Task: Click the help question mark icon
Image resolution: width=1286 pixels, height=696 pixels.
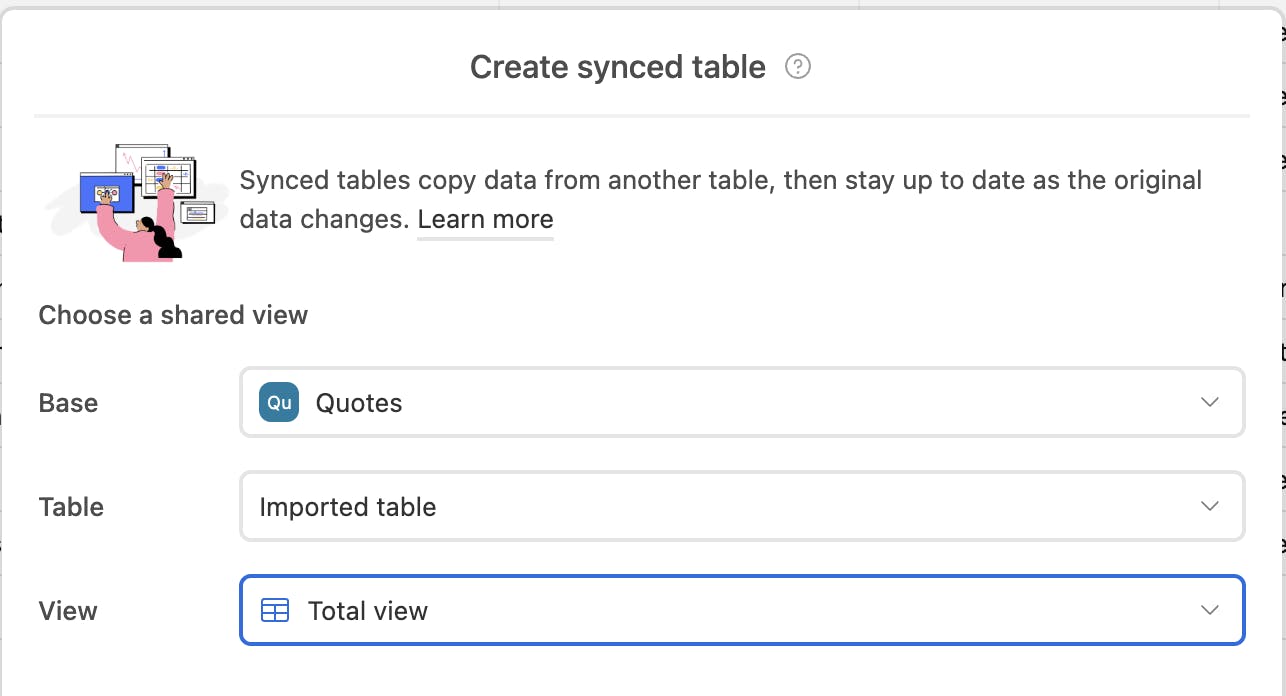Action: point(797,67)
